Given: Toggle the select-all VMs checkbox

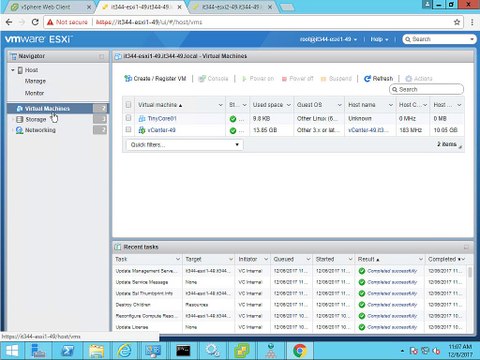Looking at the screenshot, I should 128,105.
